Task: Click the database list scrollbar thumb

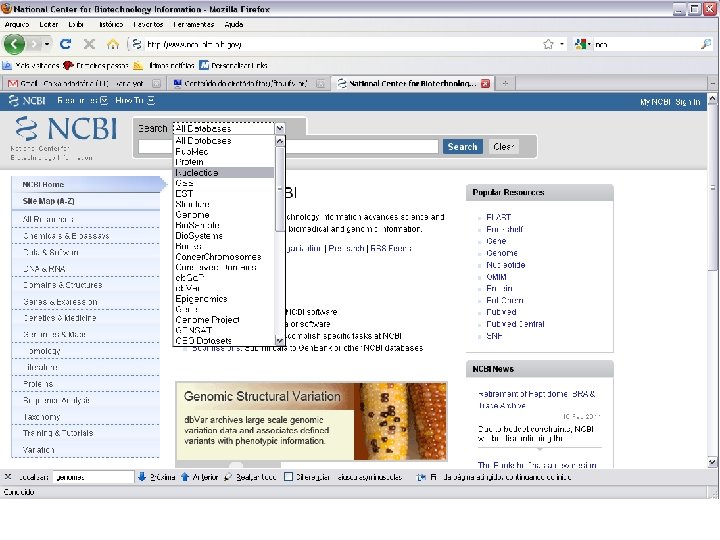Action: tap(280, 189)
